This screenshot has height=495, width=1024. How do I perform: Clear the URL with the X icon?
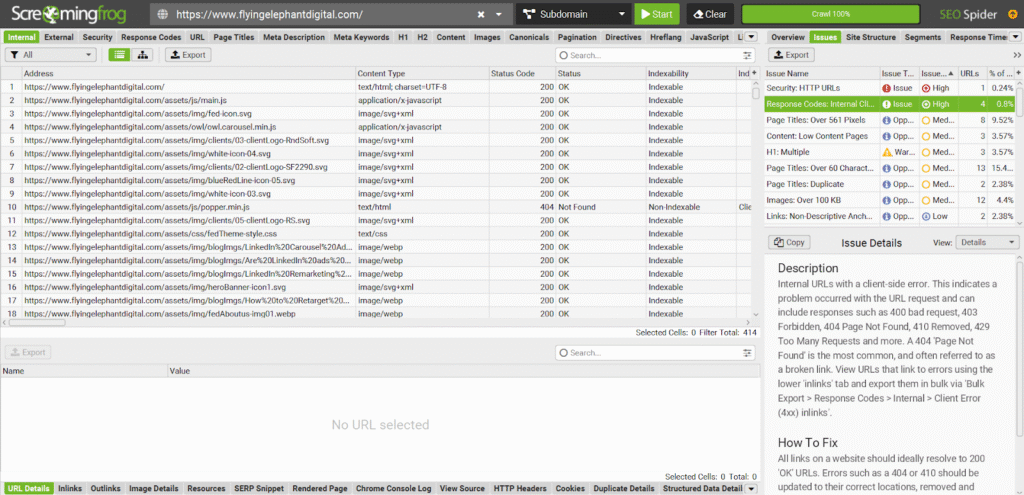click(481, 15)
